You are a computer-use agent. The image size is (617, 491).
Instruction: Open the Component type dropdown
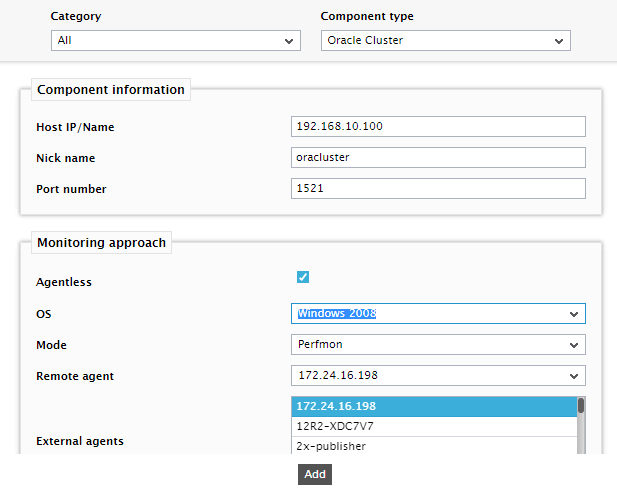445,41
